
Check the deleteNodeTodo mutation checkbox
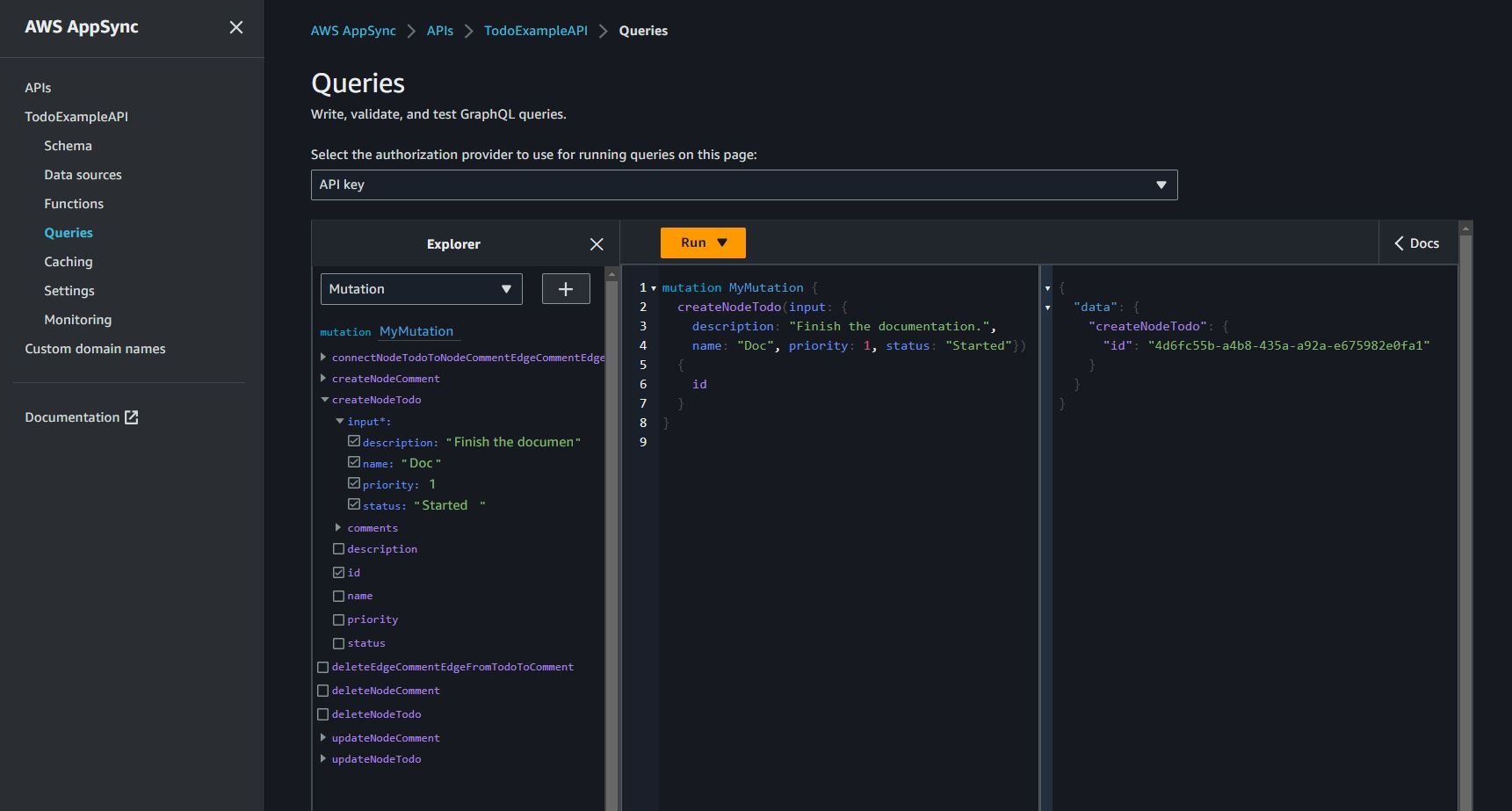323,714
